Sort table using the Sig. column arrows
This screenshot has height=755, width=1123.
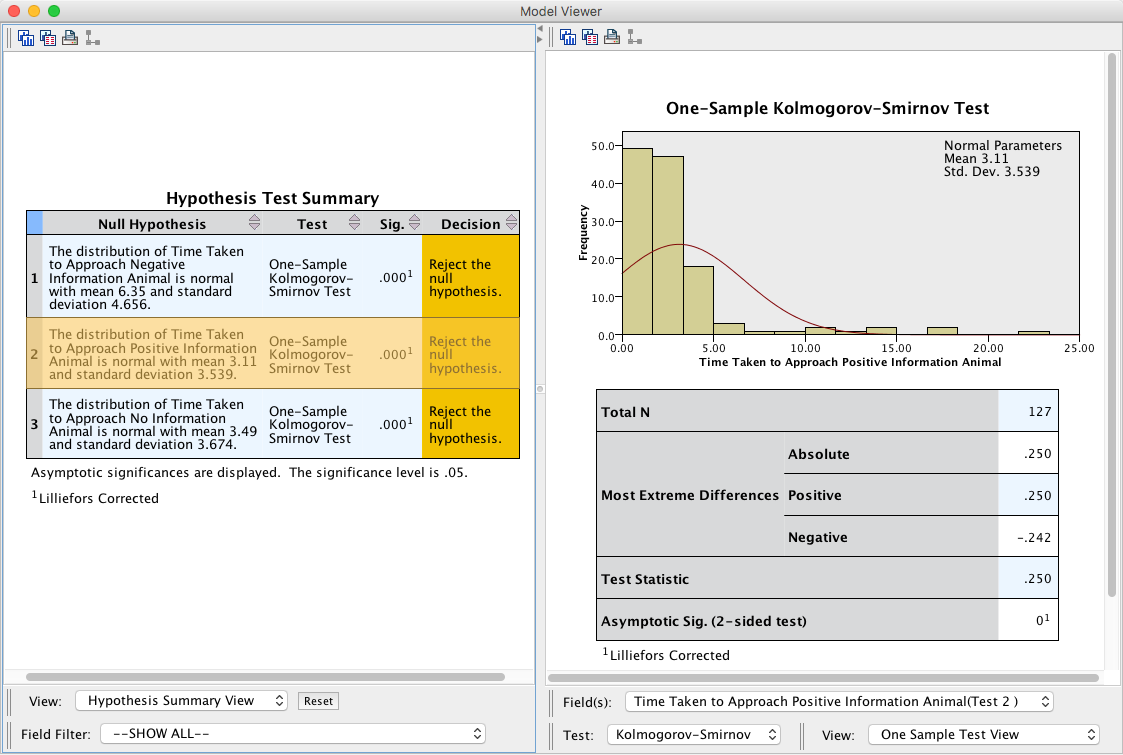pos(415,223)
